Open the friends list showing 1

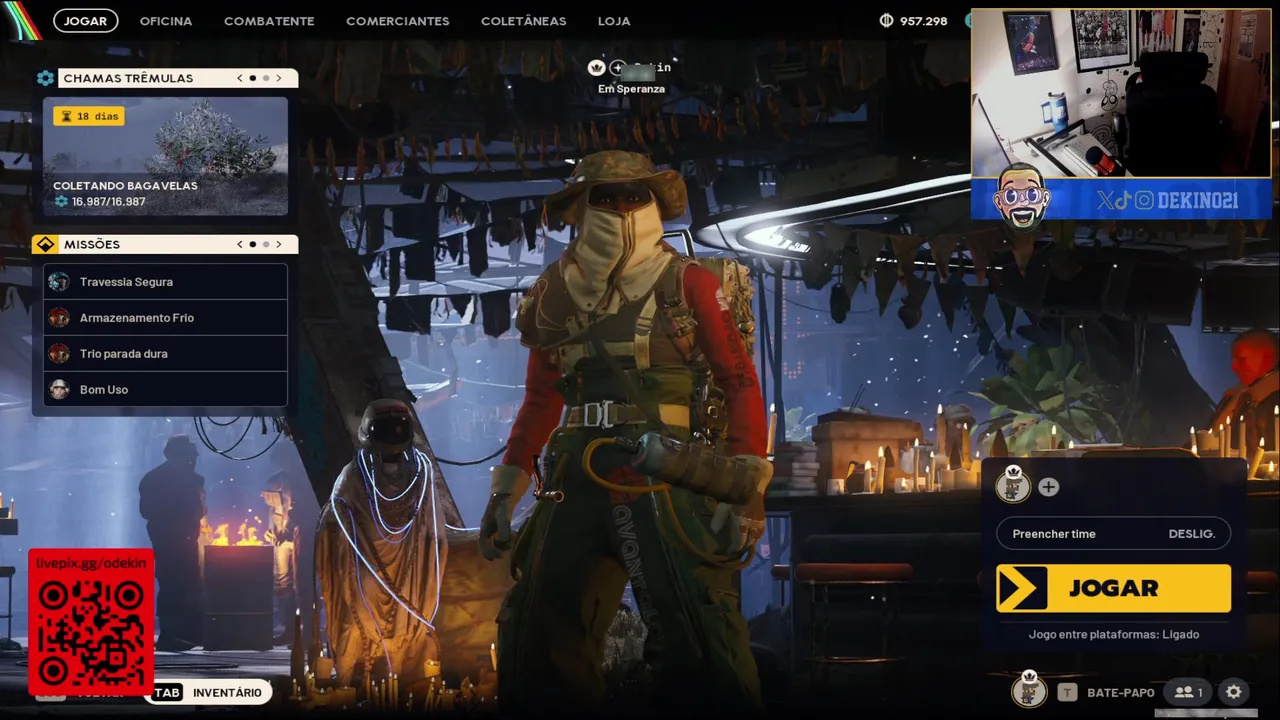click(1189, 692)
